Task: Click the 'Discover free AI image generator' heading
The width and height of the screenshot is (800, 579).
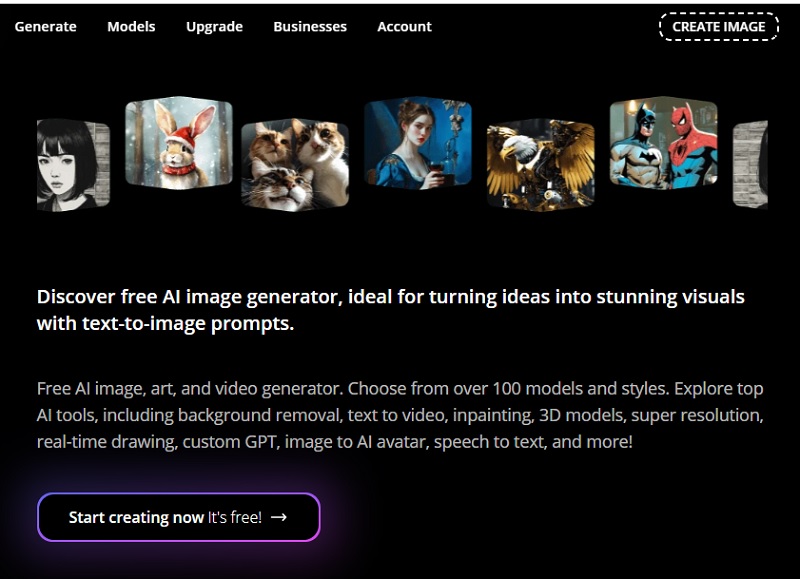Action: [x=390, y=310]
